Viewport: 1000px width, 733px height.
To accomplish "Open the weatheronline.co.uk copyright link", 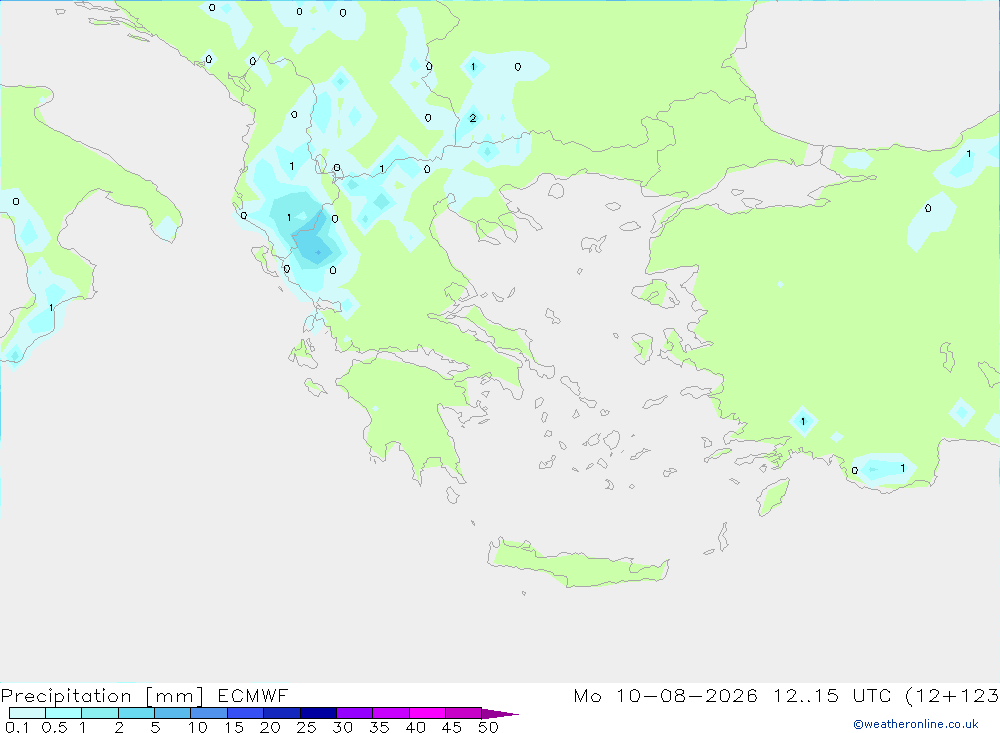I will pyautogui.click(x=916, y=724).
